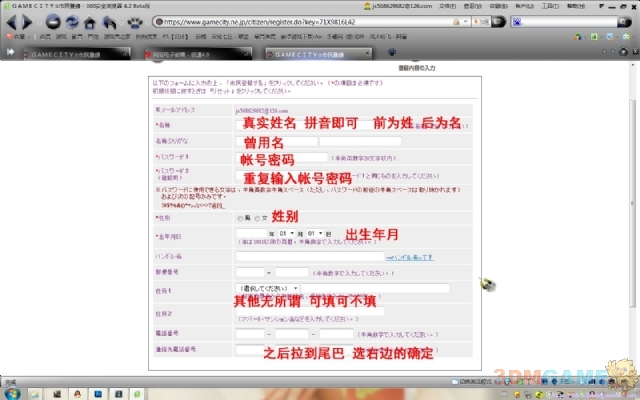
Task: Click the star favorites icon in bookmarks bar
Action: (x=7, y=36)
